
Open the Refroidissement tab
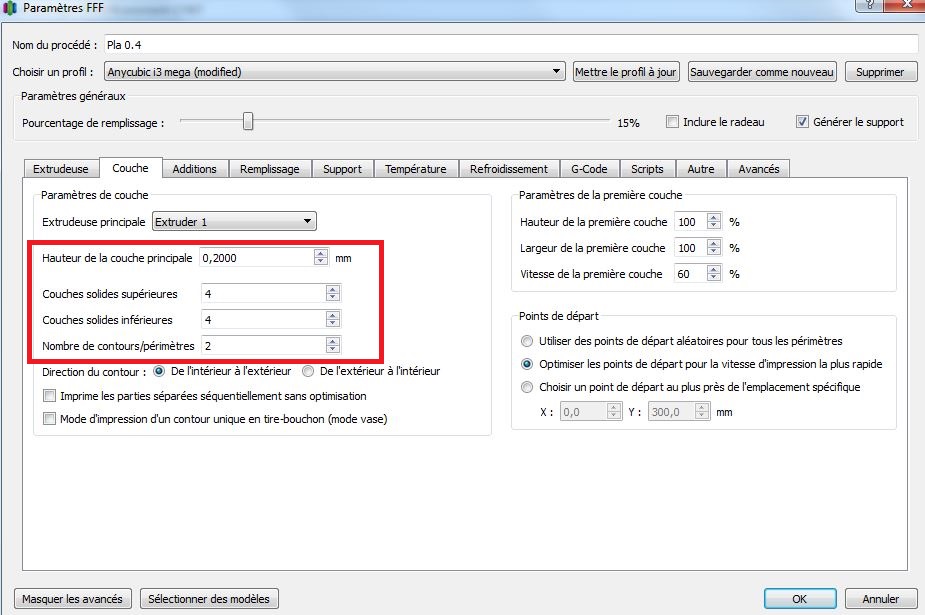[x=509, y=169]
